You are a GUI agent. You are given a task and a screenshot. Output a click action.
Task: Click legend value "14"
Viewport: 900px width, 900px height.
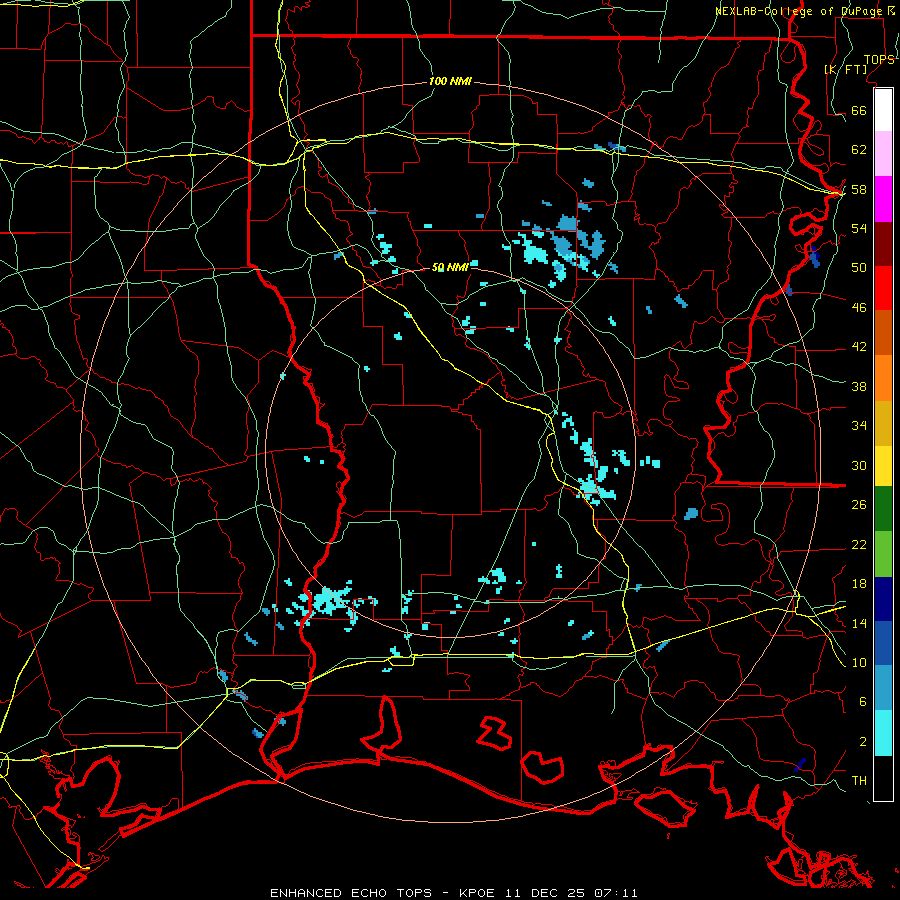pyautogui.click(x=859, y=623)
